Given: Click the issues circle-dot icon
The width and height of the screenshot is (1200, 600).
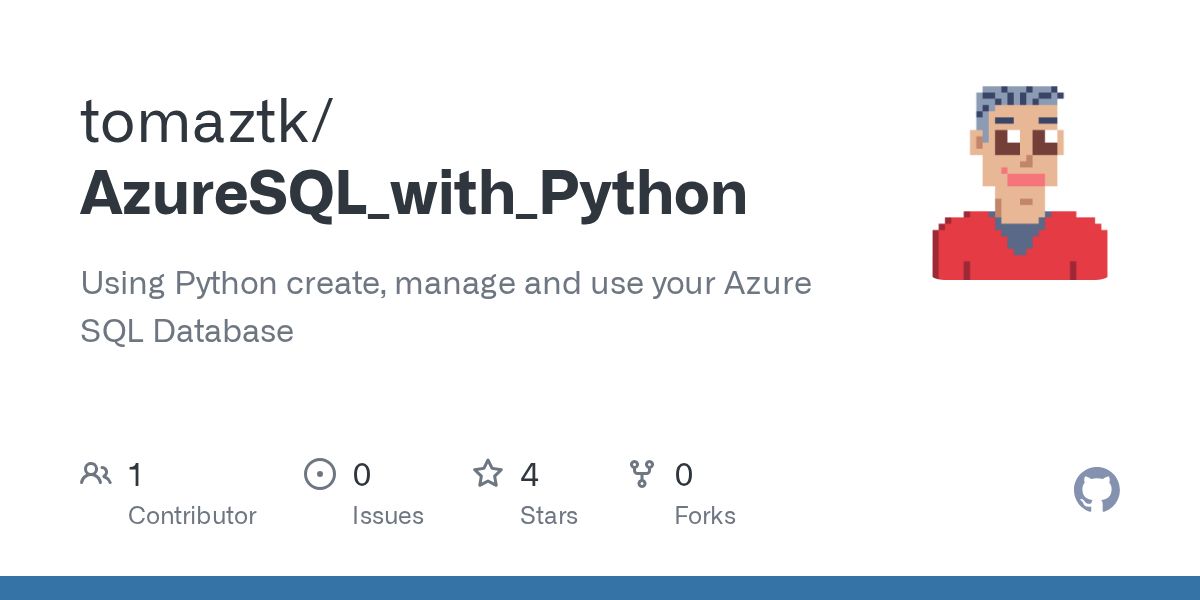Looking at the screenshot, I should point(319,474).
